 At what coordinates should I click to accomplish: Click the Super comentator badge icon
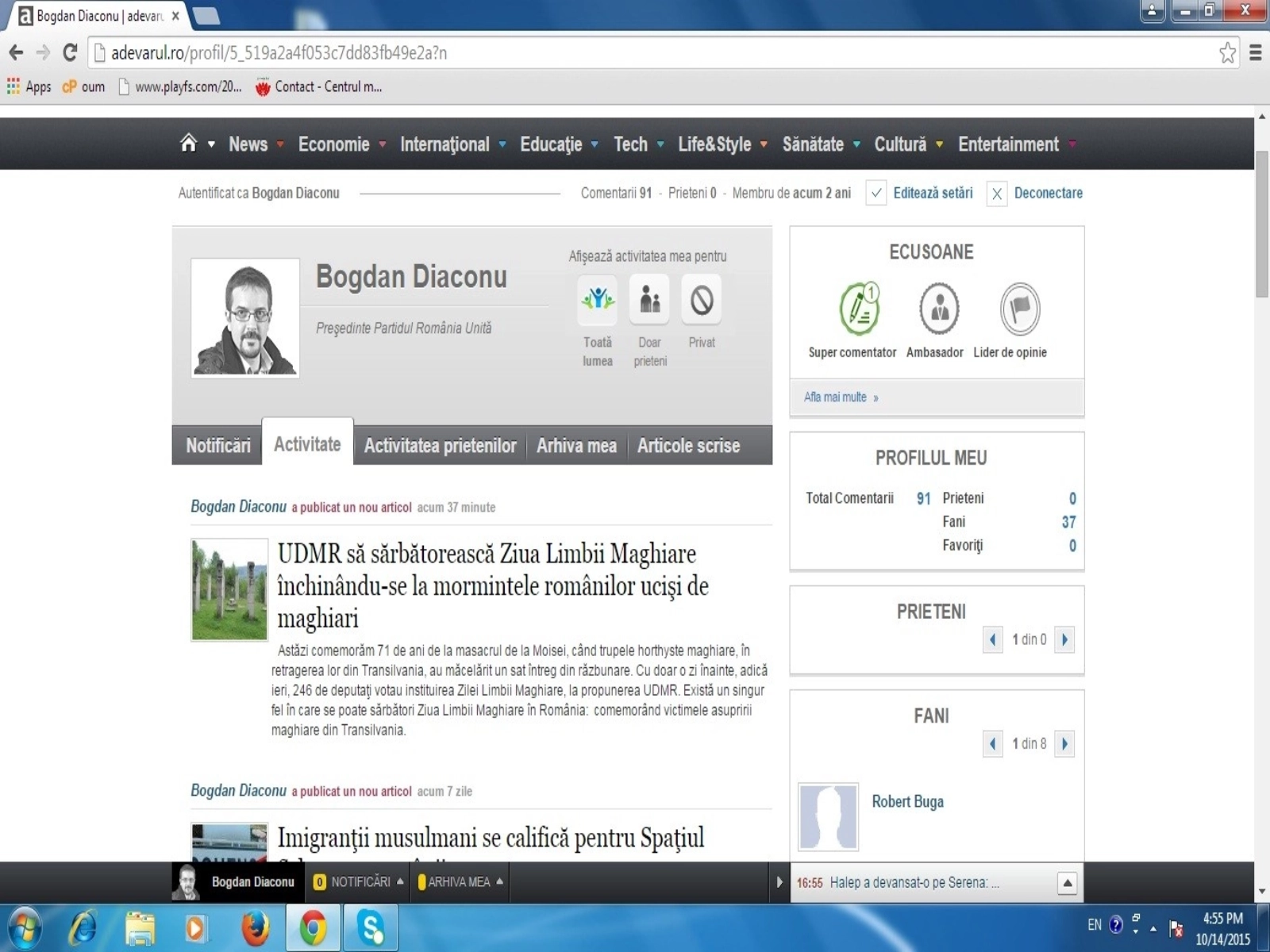[859, 309]
